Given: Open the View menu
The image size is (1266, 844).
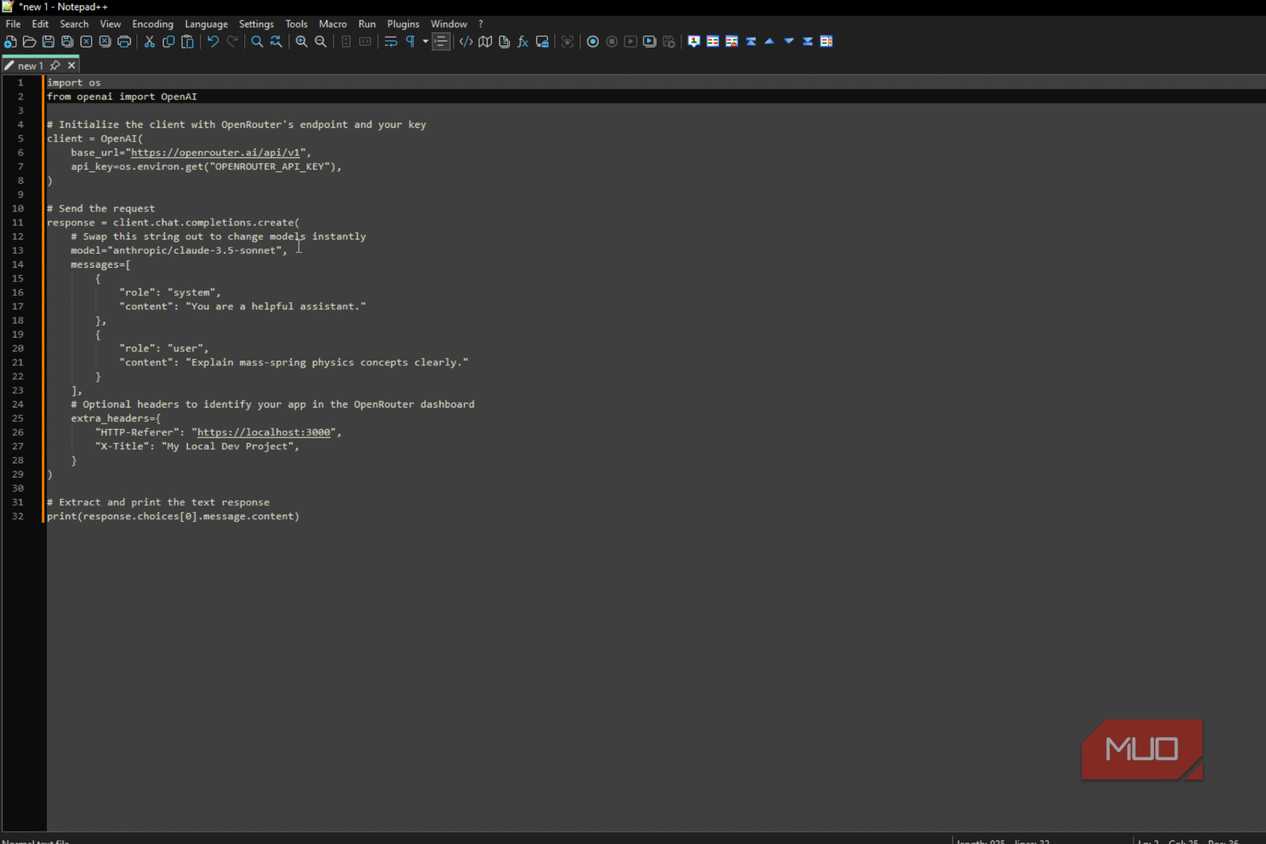Looking at the screenshot, I should 111,24.
